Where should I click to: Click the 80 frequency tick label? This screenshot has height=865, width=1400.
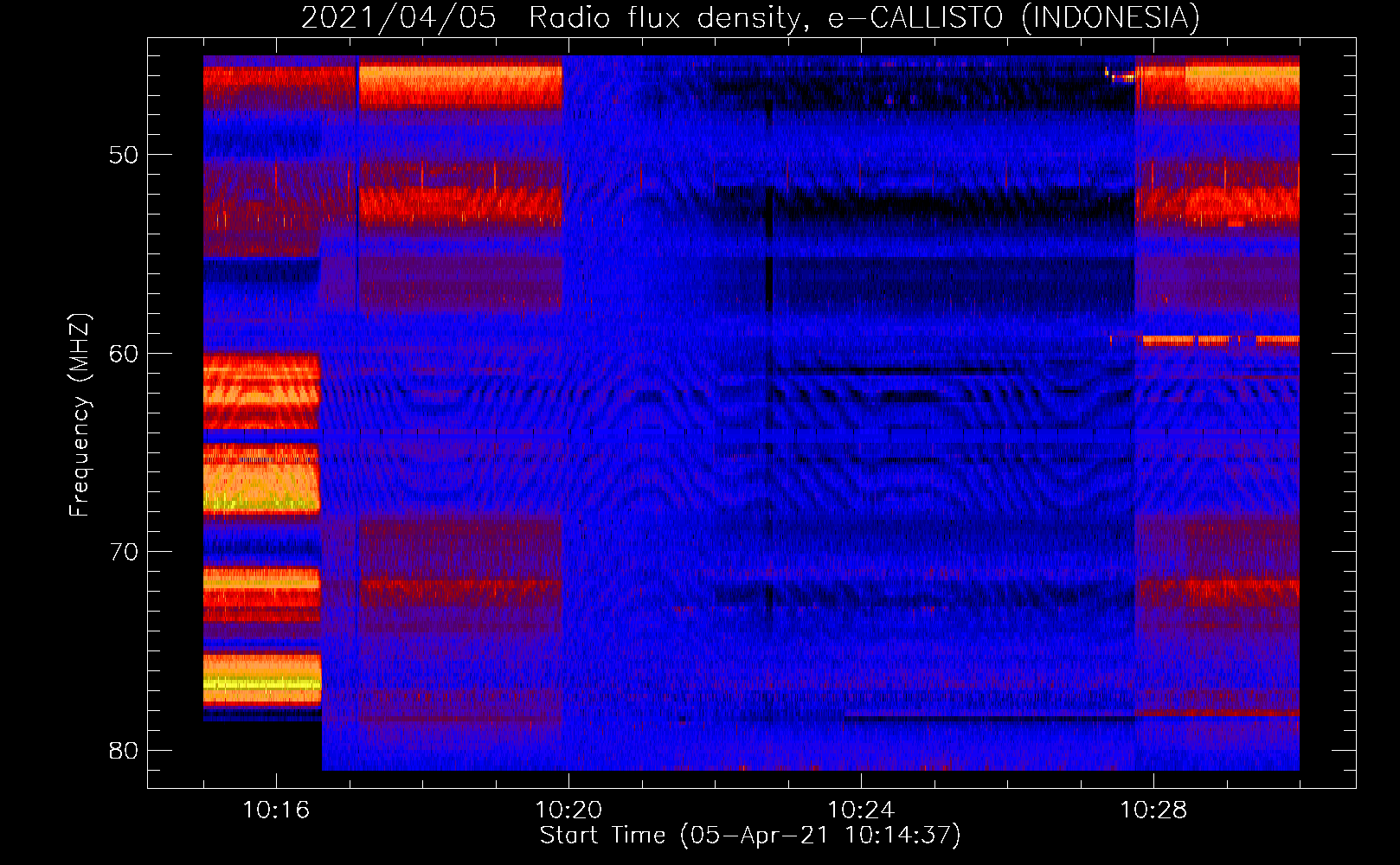[x=124, y=750]
